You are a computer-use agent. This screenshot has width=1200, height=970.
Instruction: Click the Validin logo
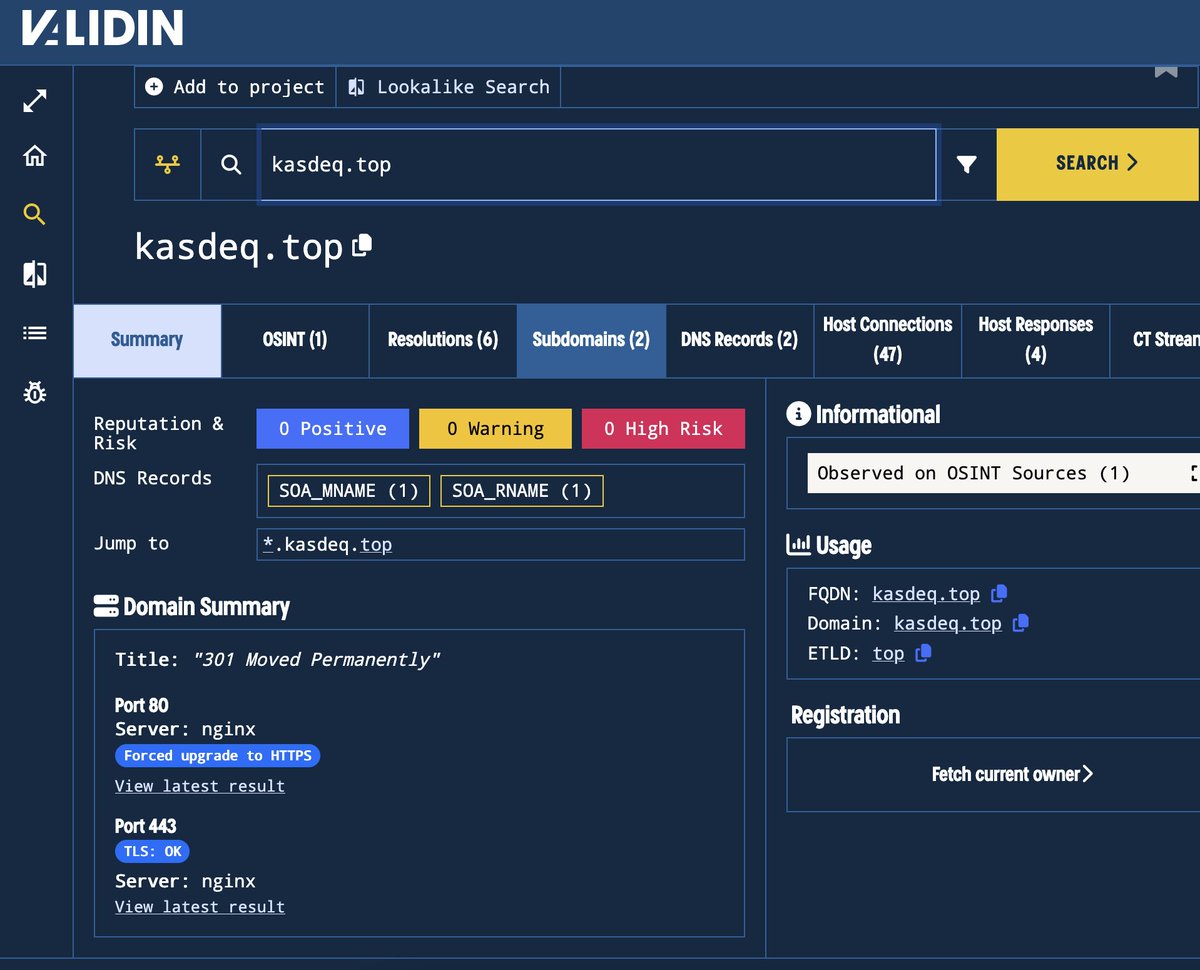(x=102, y=27)
